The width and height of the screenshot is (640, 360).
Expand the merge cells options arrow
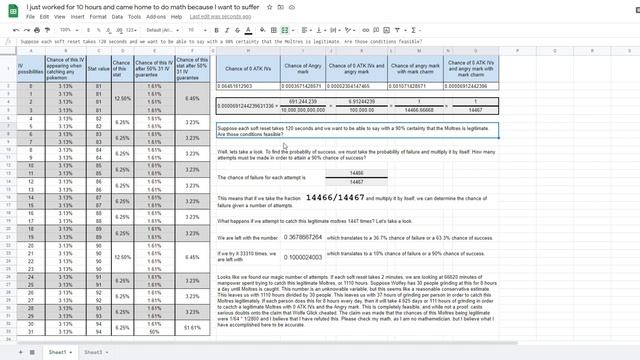pyautogui.click(x=293, y=30)
